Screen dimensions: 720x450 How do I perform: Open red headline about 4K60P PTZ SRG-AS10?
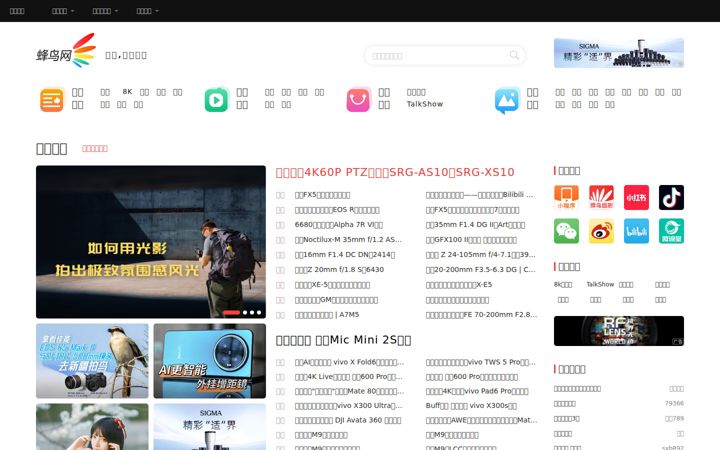click(x=395, y=172)
